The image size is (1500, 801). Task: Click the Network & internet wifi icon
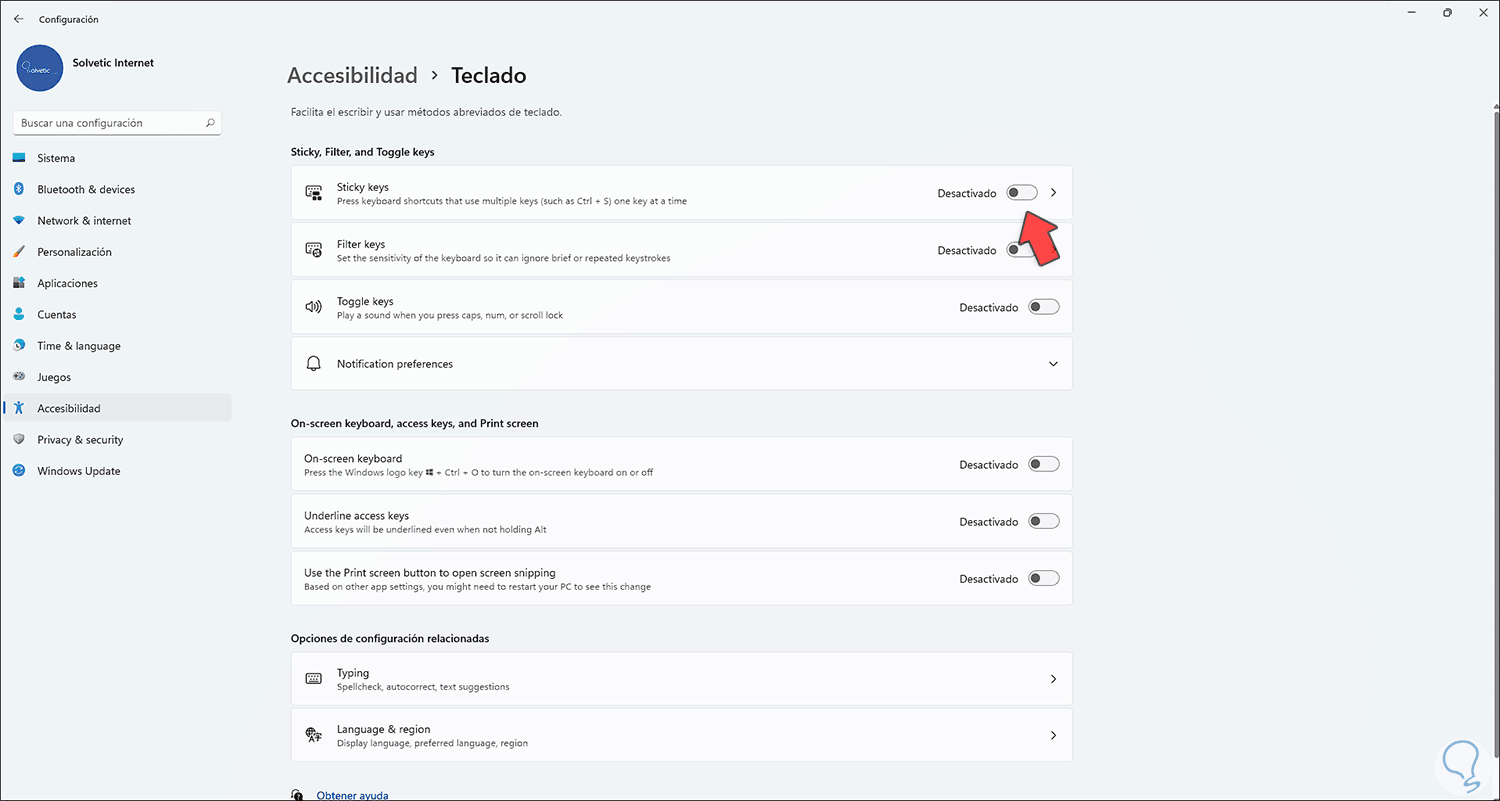point(19,221)
